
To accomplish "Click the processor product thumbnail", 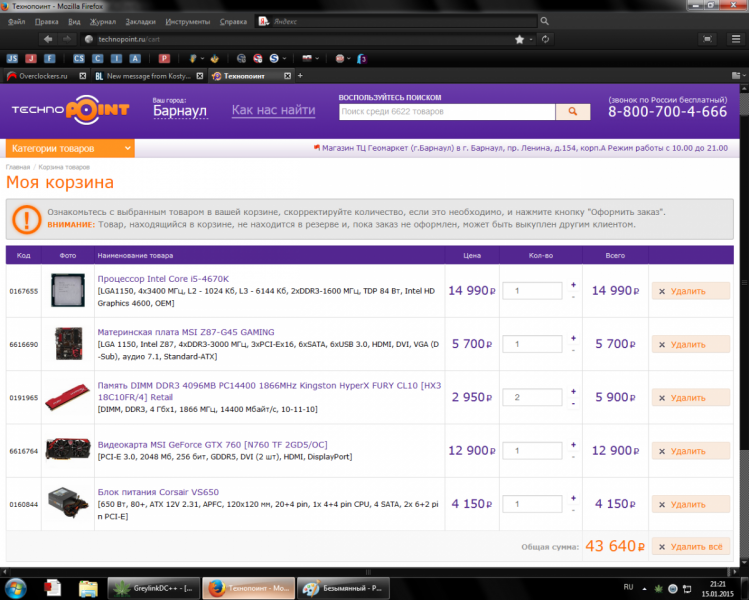I will click(x=68, y=290).
